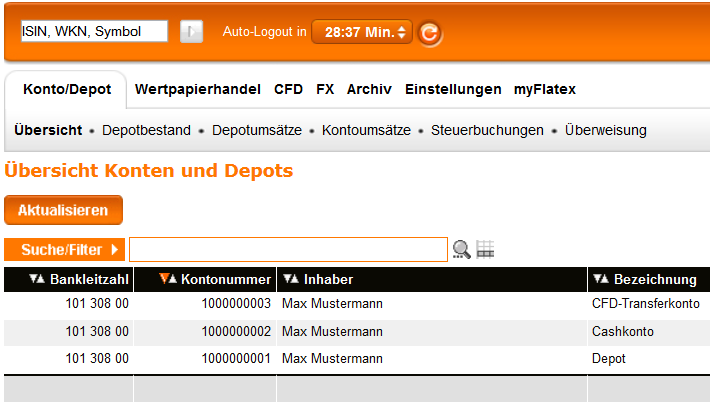Sort by Bankleitzahl column arrows
The image size is (710, 406).
click(x=36, y=280)
